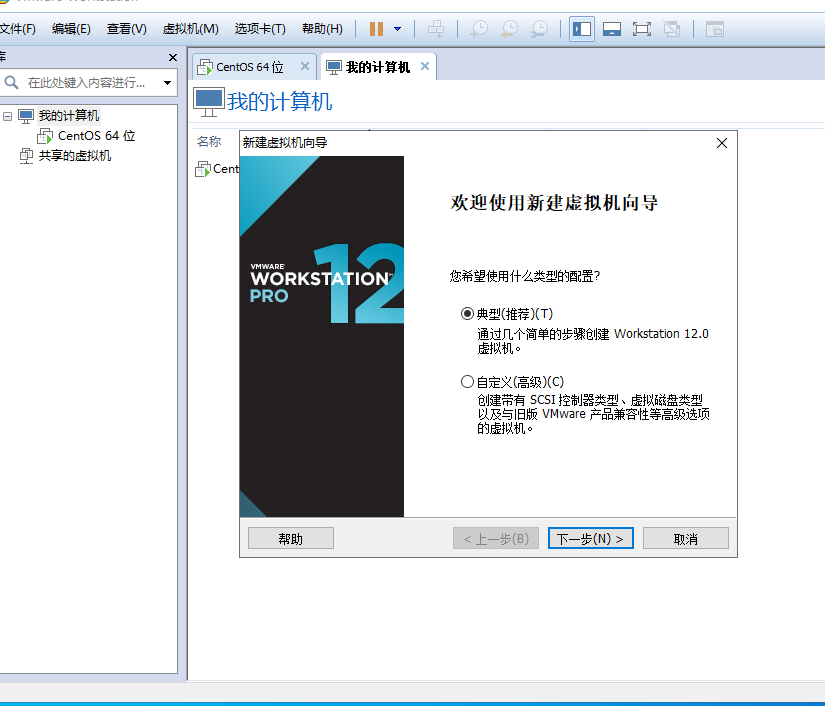The height and width of the screenshot is (706, 825).
Task: Close the 我的计算机 tab
Action: pyautogui.click(x=425, y=66)
